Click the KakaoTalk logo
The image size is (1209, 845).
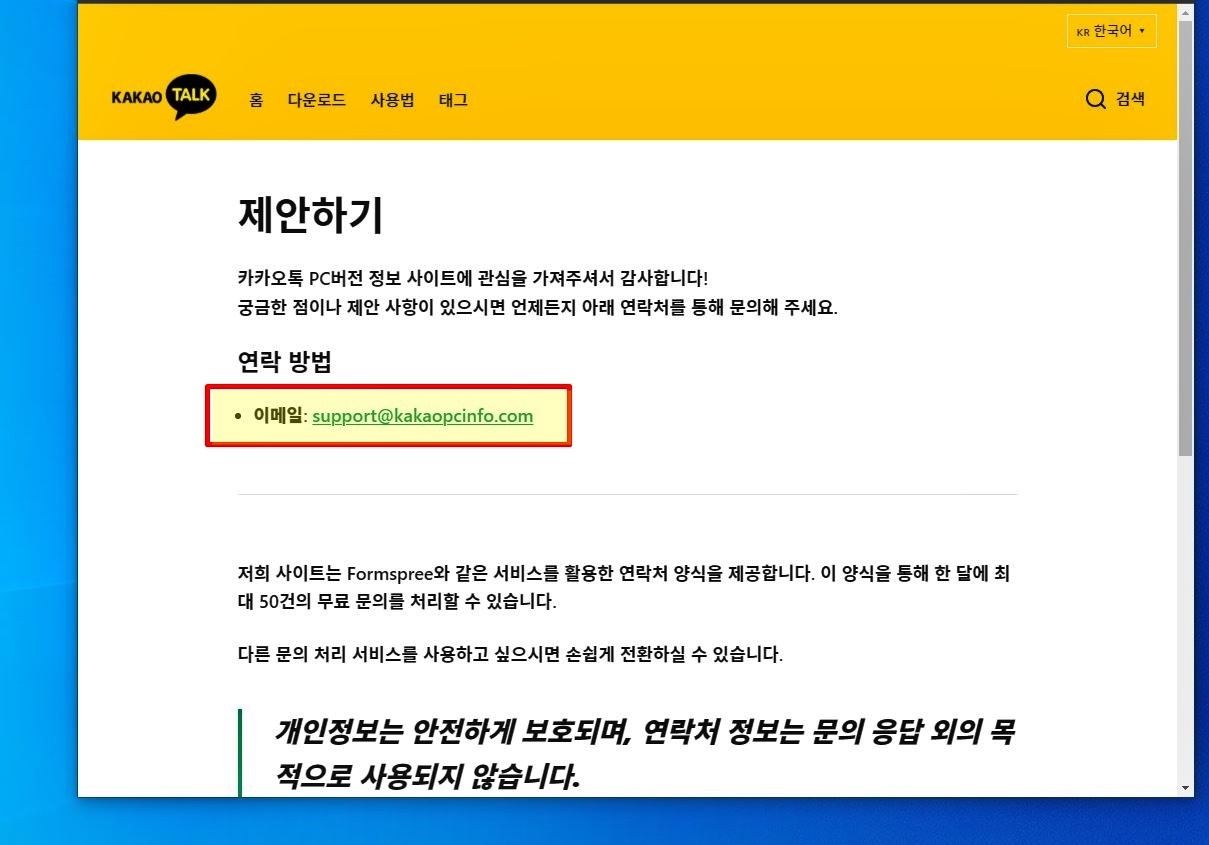(x=164, y=98)
